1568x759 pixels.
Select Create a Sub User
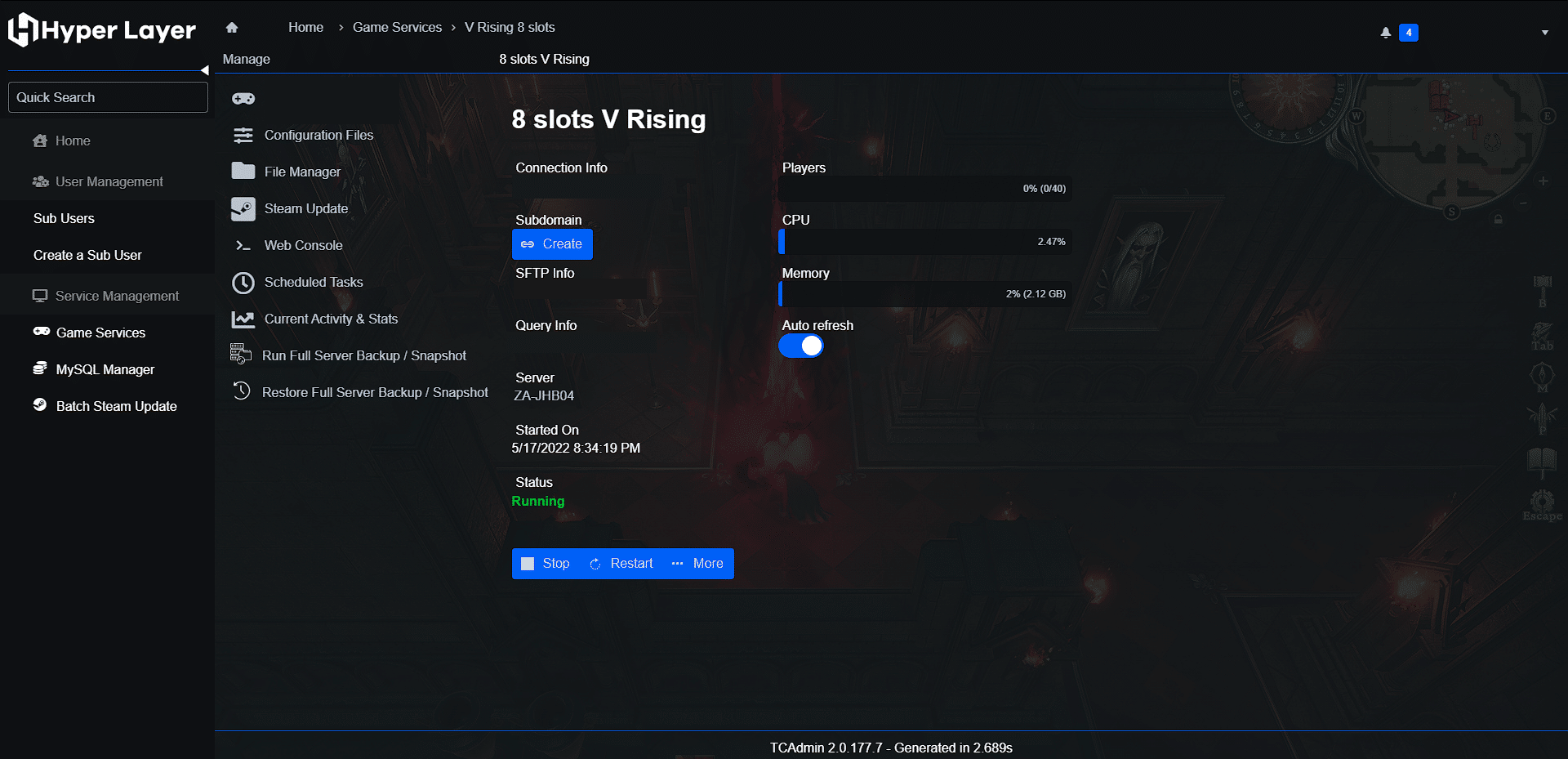(87, 255)
